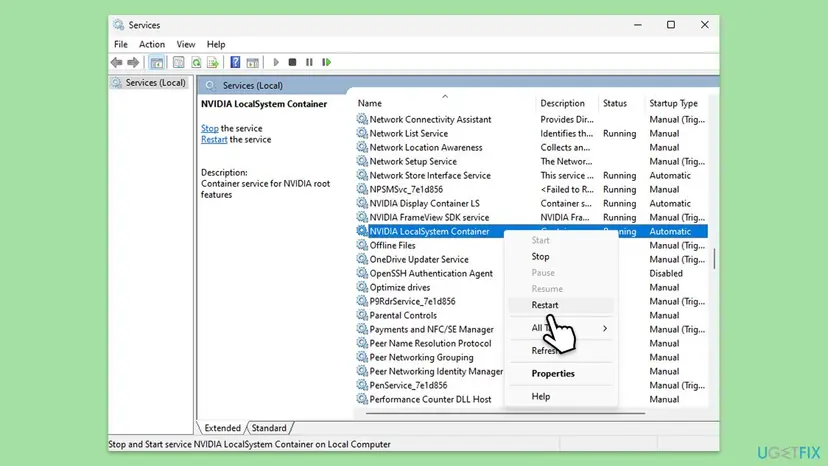This screenshot has width=828, height=466.
Task: Click the Stop the service link
Action: 210,128
